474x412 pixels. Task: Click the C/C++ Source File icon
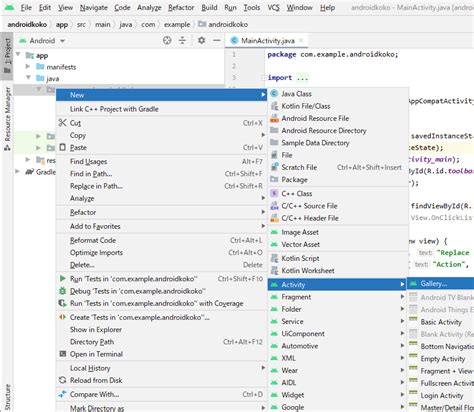click(x=274, y=206)
